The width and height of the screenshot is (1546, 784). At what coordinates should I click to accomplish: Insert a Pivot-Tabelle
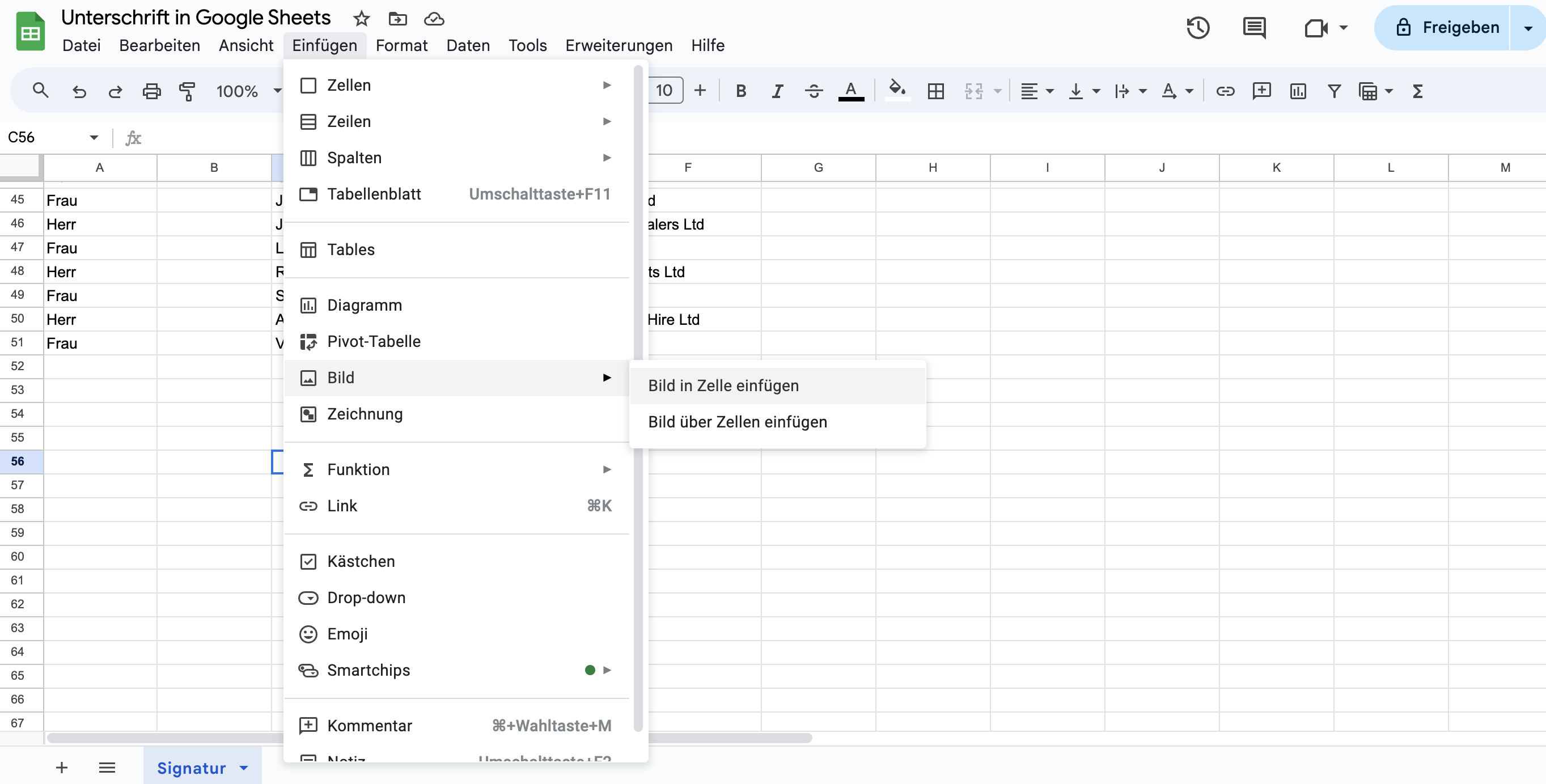pyautogui.click(x=457, y=342)
